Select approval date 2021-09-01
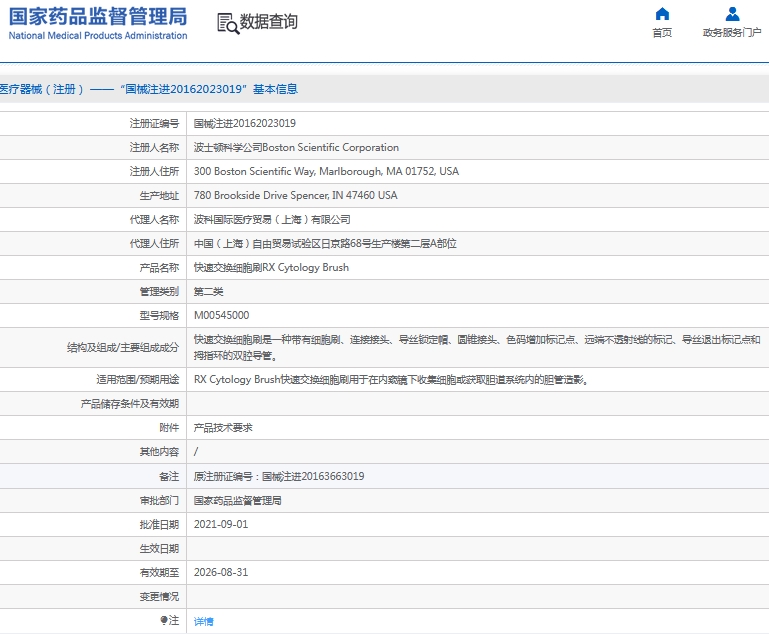Image resolution: width=769 pixels, height=634 pixels. tap(221, 524)
